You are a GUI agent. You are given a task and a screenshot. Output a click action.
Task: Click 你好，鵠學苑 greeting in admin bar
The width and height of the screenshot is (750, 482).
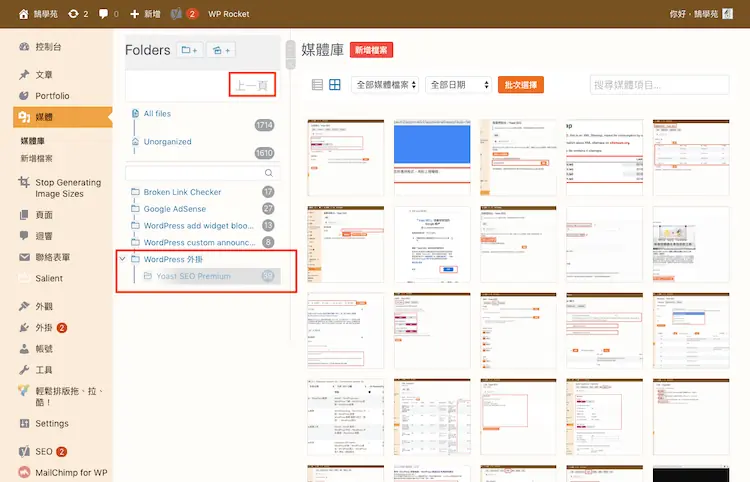694,14
